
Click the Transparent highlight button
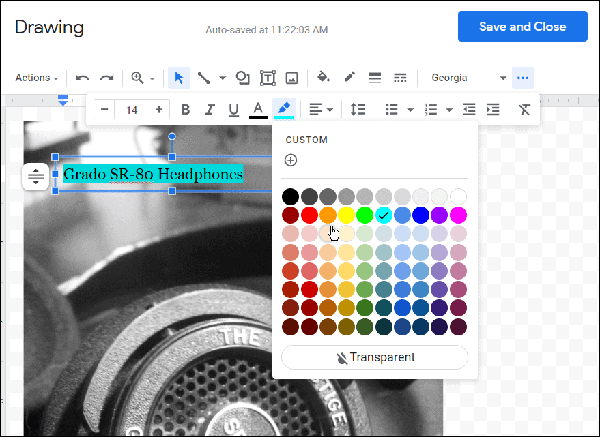(375, 357)
